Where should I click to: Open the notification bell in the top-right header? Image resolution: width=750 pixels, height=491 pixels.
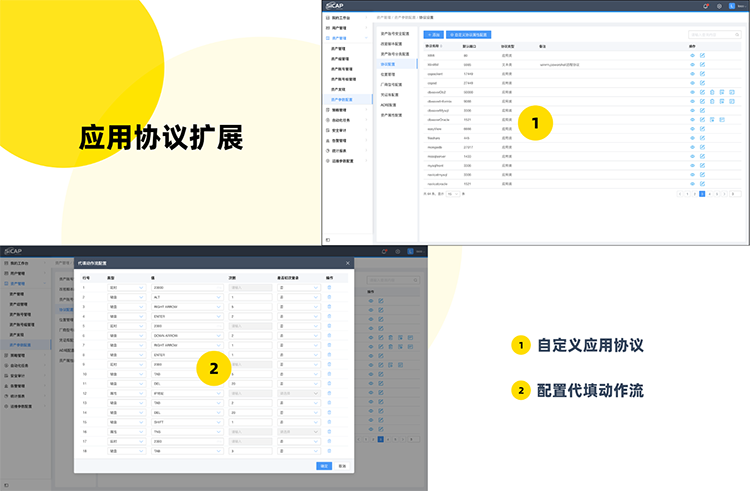point(706,6)
